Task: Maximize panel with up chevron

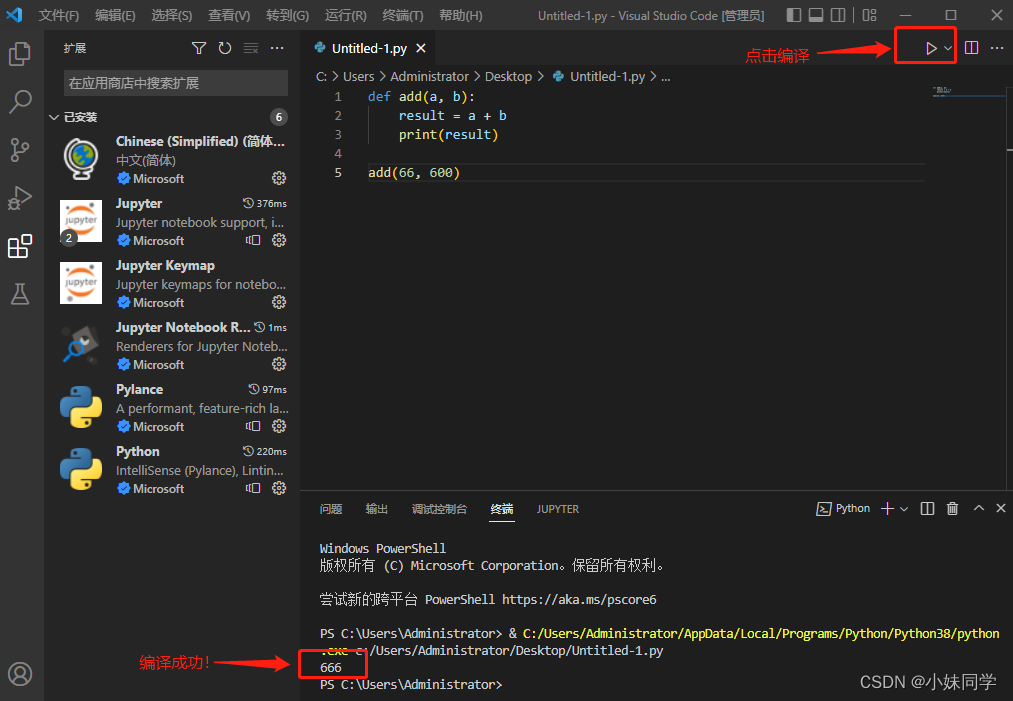Action: pos(979,508)
